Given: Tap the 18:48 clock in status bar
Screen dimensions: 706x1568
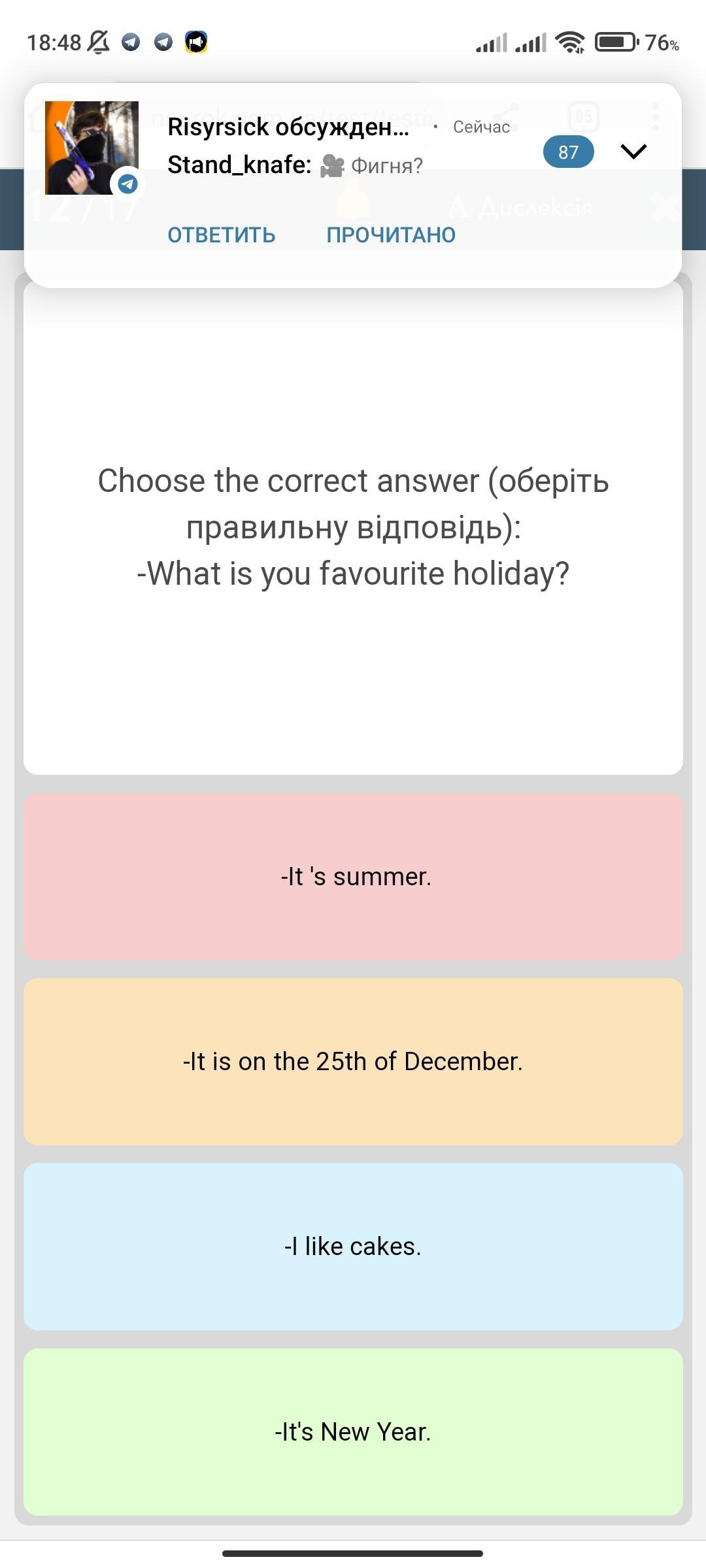Looking at the screenshot, I should (54, 42).
